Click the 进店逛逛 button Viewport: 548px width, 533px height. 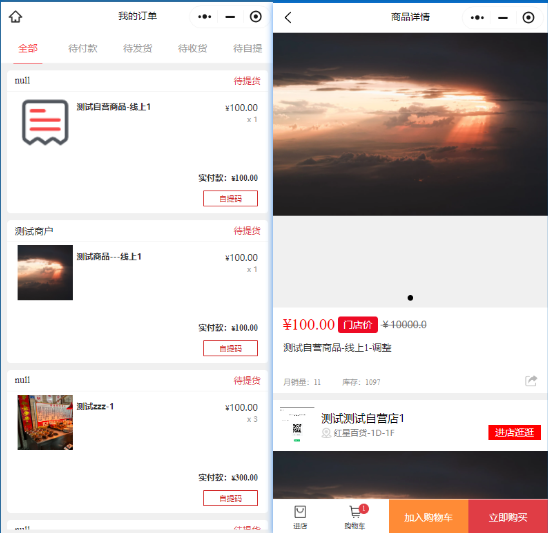coord(514,432)
